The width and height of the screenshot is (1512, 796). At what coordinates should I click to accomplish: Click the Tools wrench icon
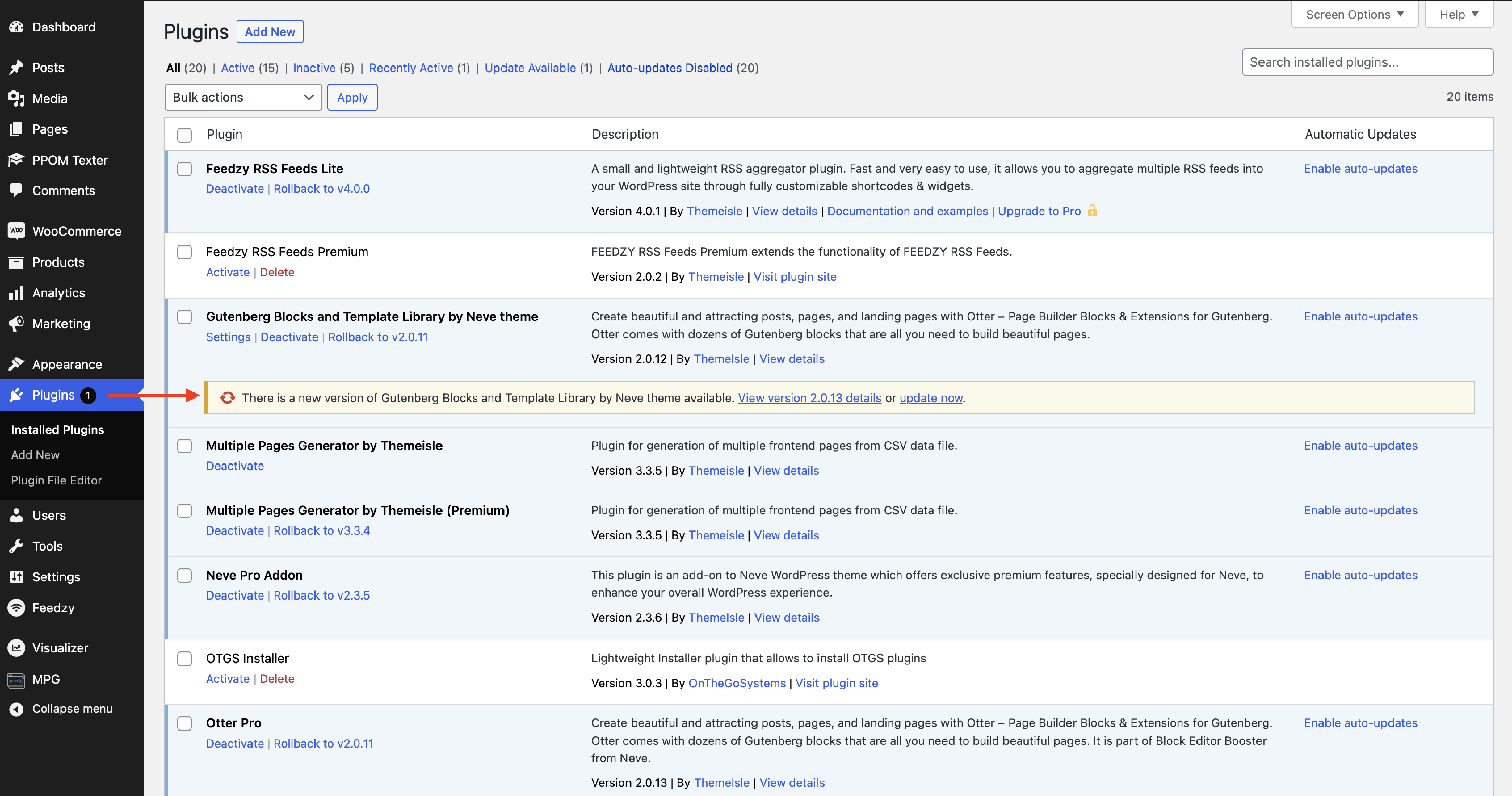tap(17, 546)
